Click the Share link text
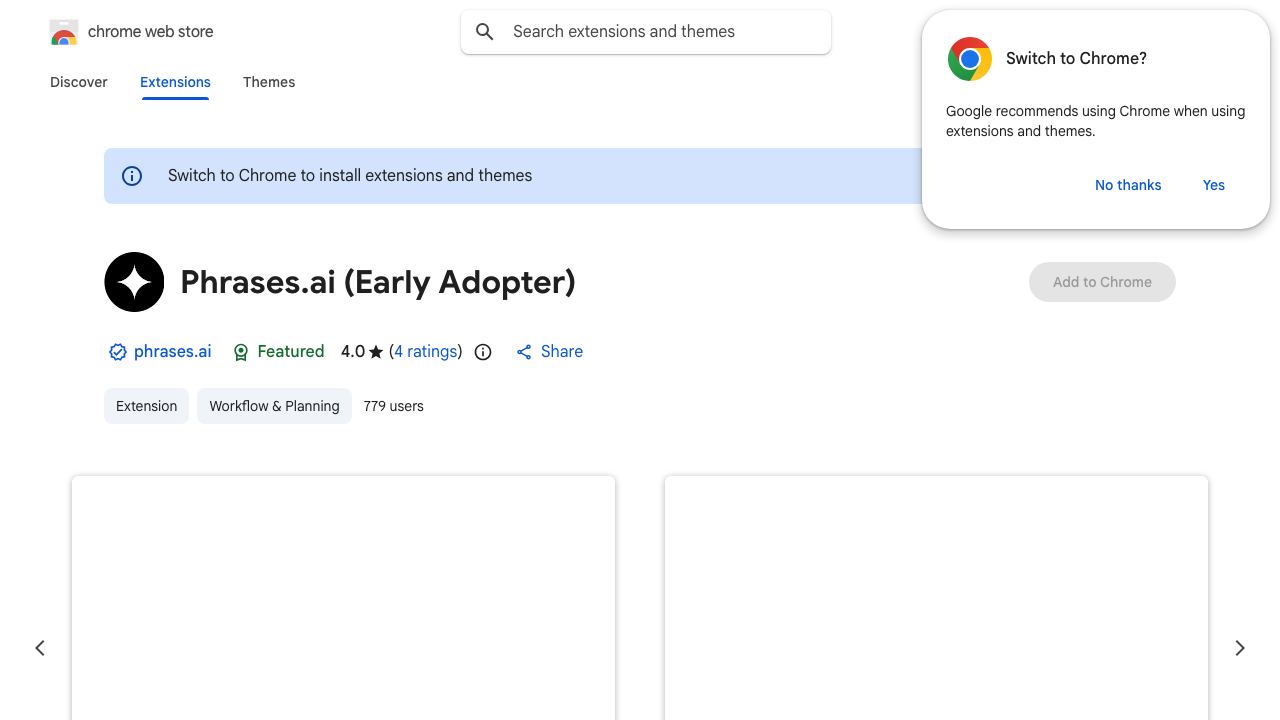This screenshot has width=1280, height=720. tap(562, 352)
